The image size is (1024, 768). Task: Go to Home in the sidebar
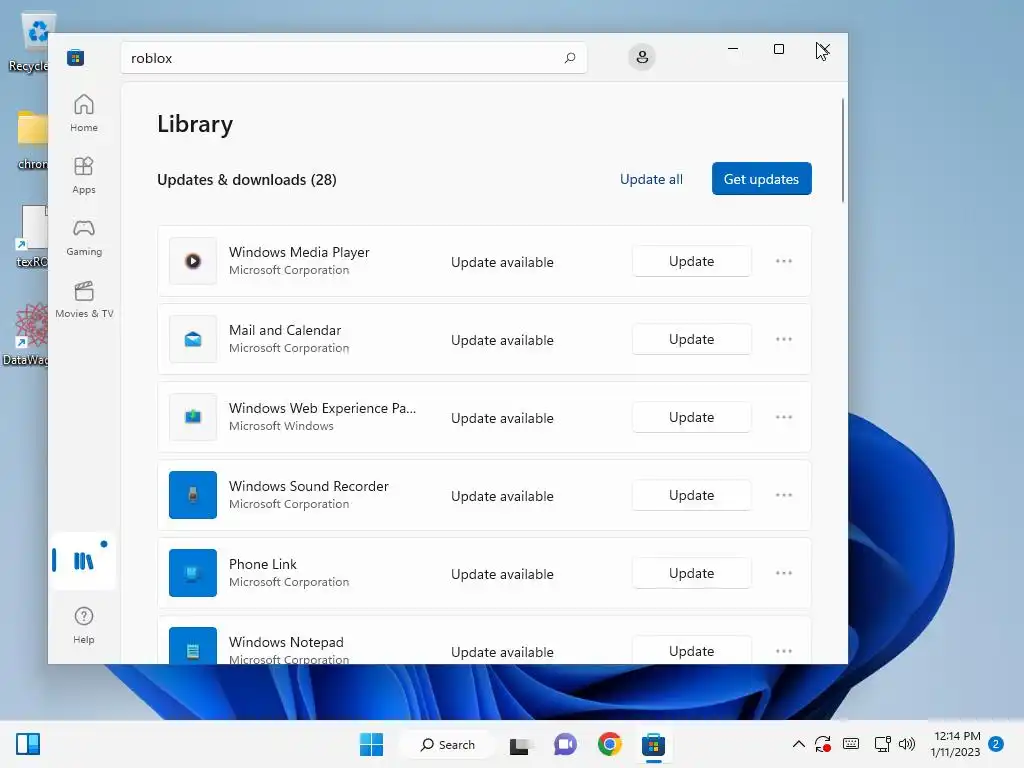pos(84,113)
